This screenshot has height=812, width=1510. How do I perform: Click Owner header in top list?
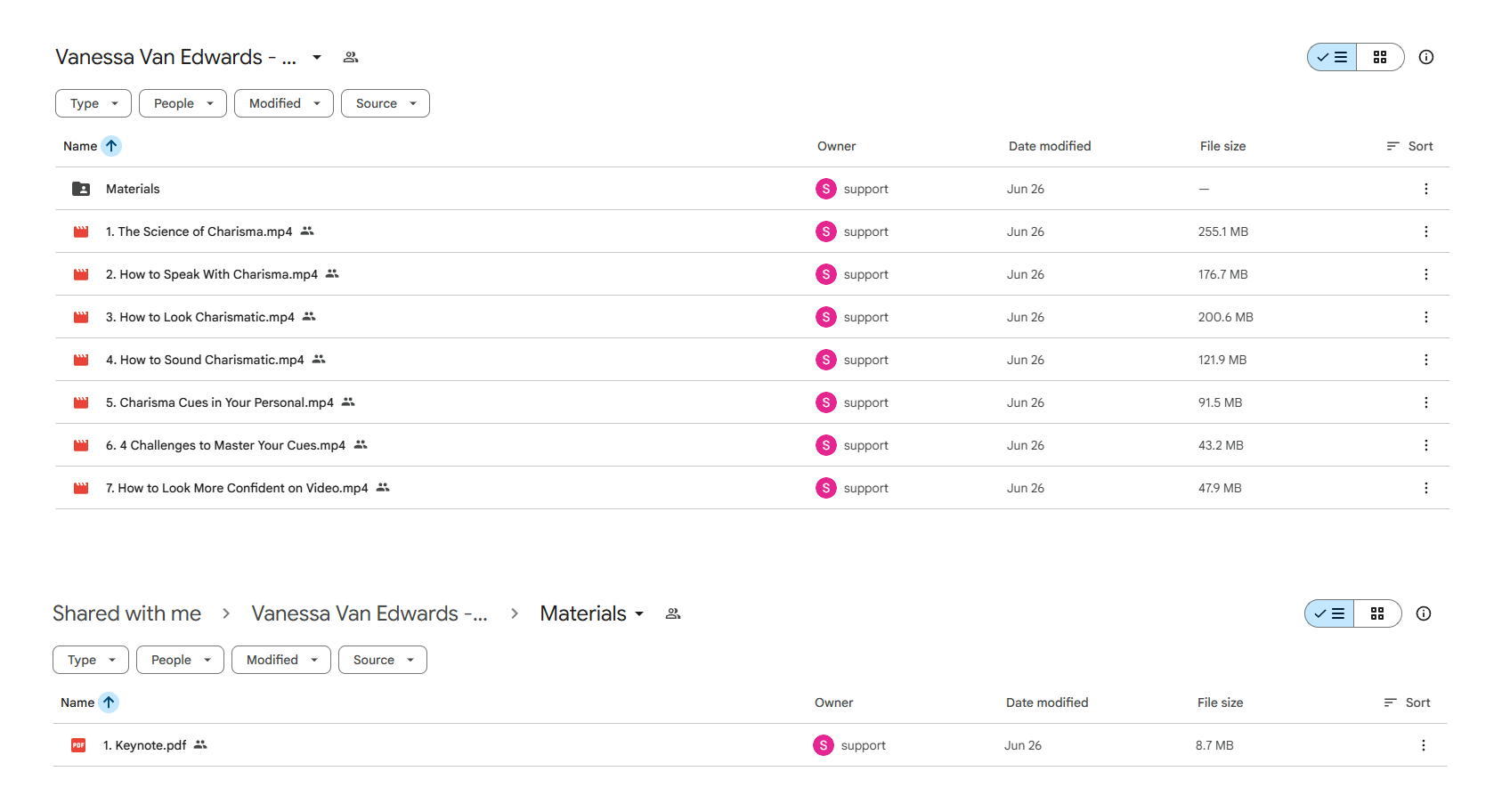837,146
